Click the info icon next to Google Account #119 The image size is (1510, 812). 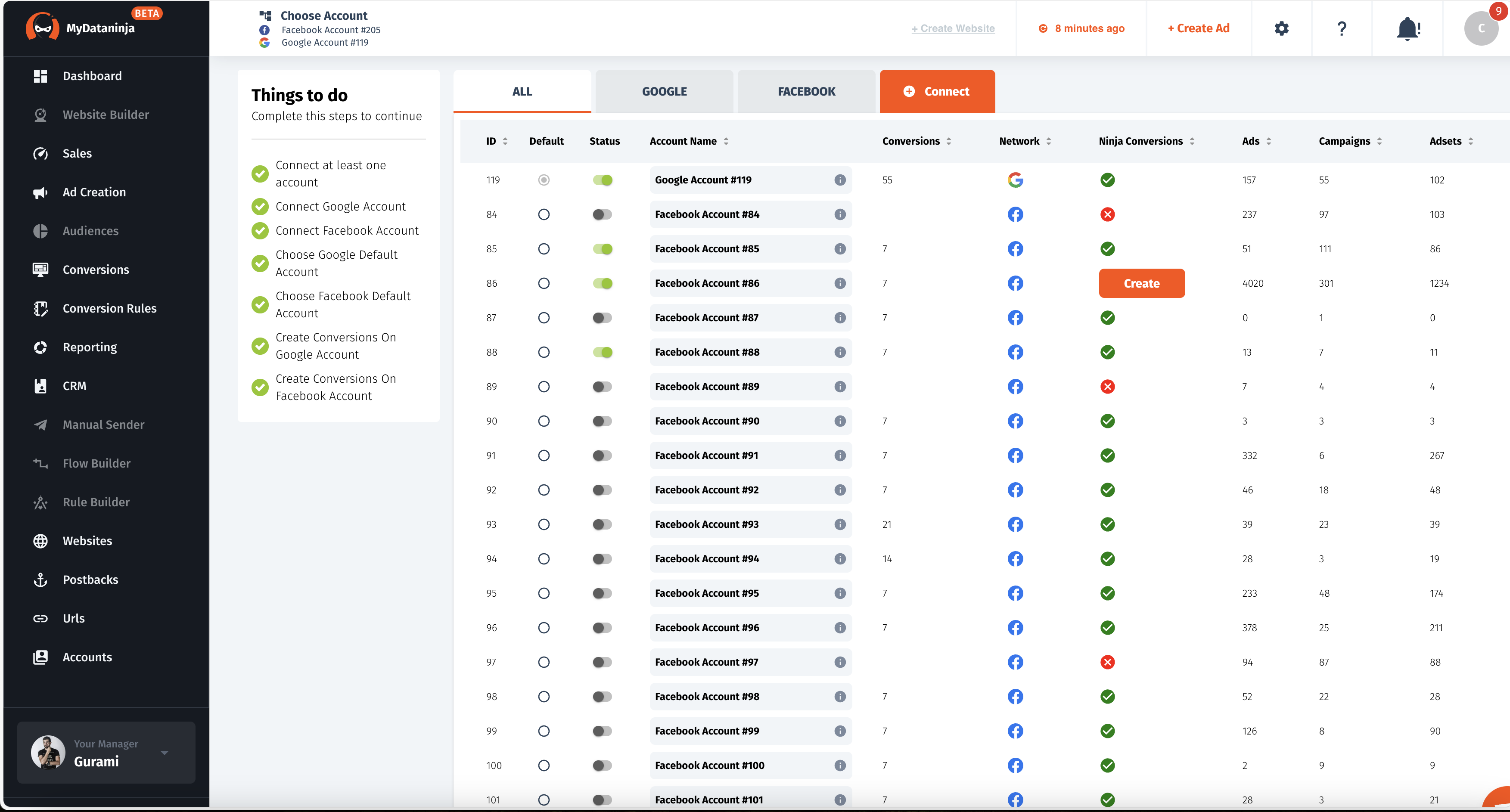[x=840, y=180]
